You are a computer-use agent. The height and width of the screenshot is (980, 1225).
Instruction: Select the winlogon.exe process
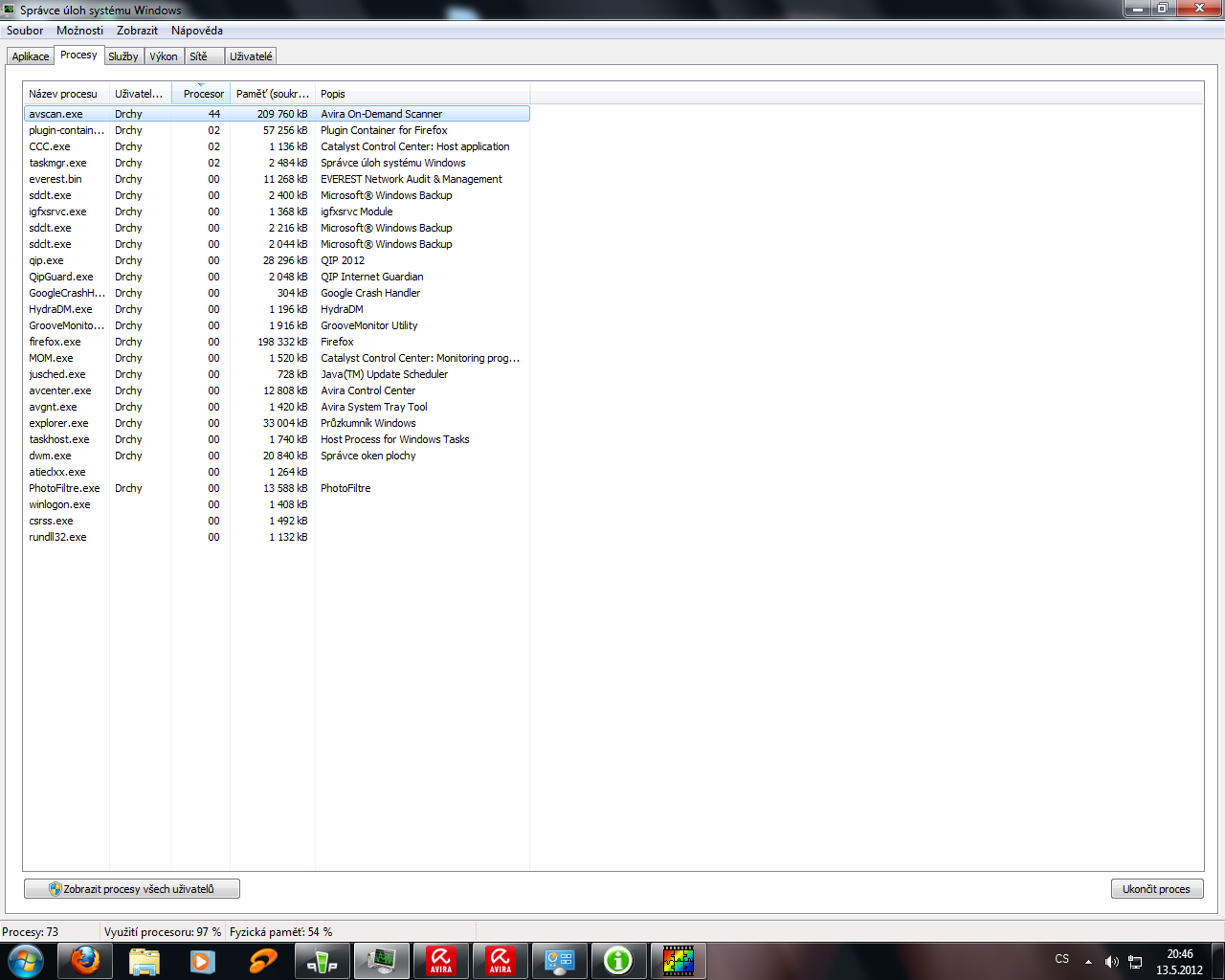[x=277, y=504]
